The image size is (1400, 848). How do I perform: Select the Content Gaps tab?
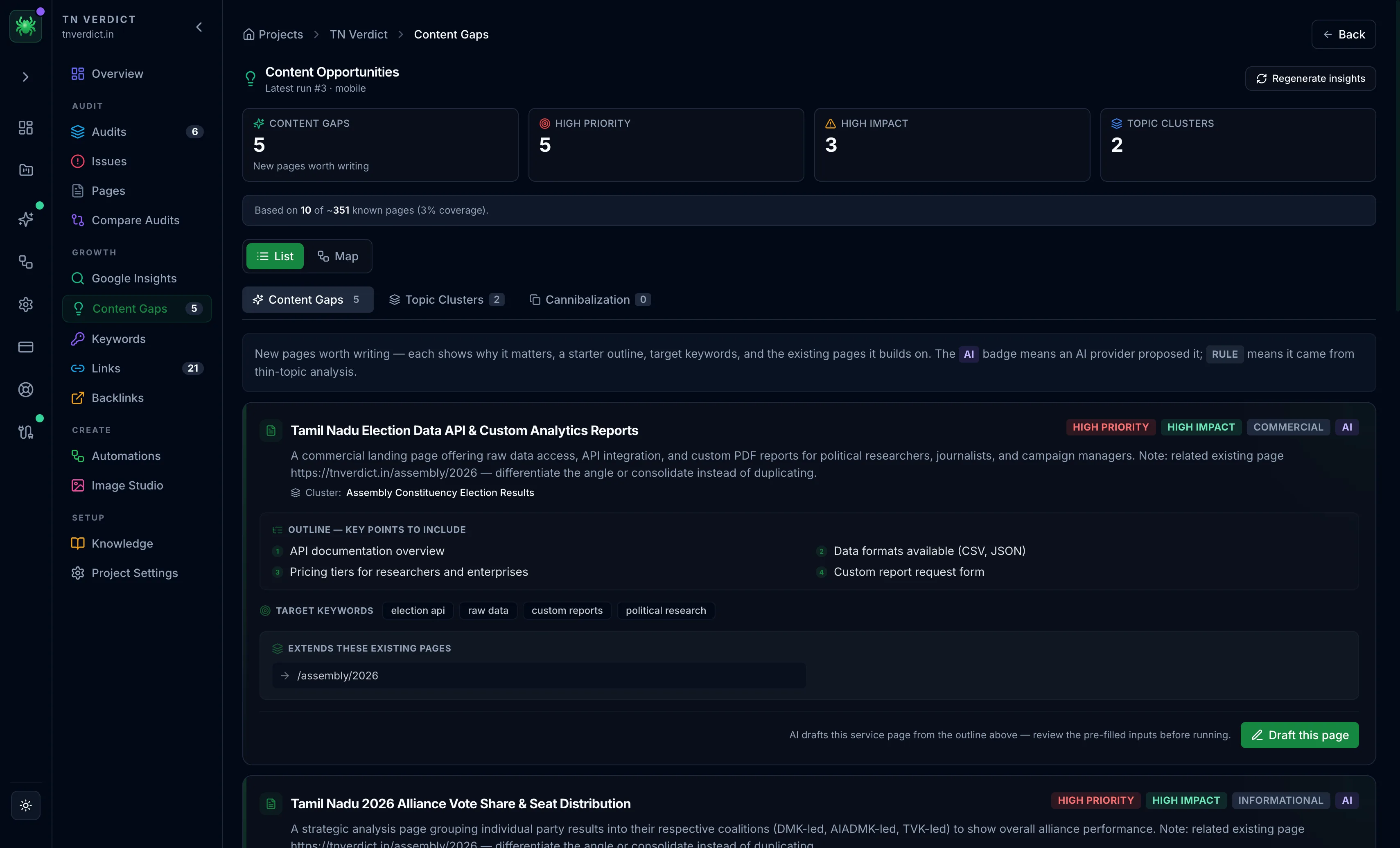[308, 299]
